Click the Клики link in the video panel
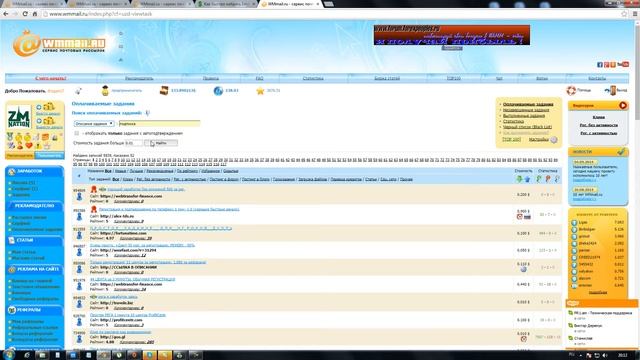 point(598,117)
